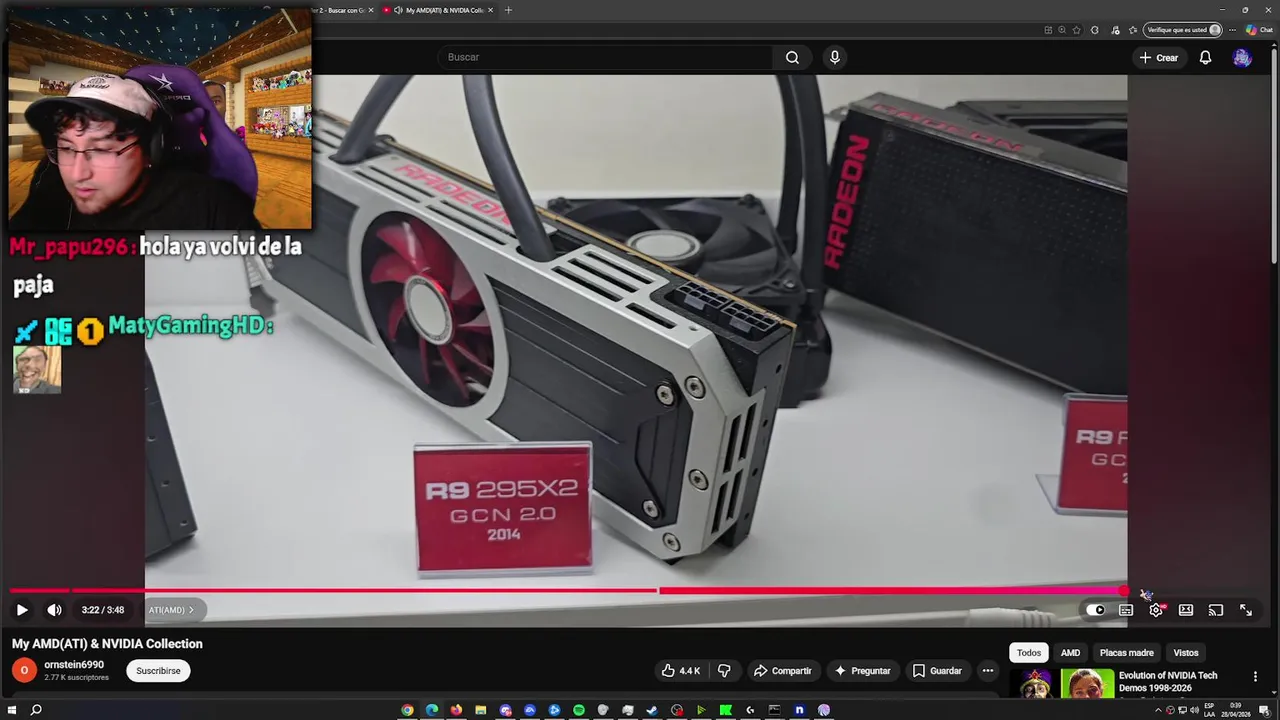Open more actions three-dot menu

pyautogui.click(x=988, y=671)
